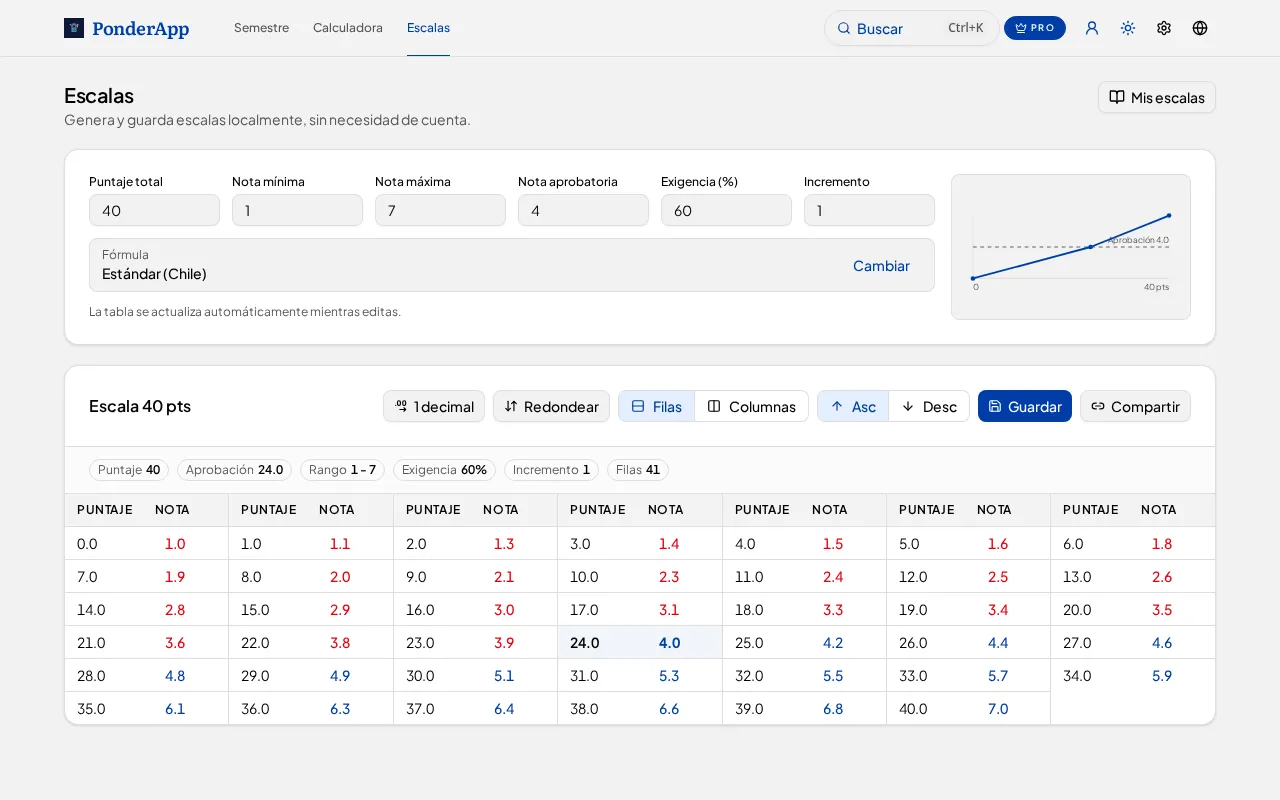Open Mis escalas saved scales

(x=1157, y=97)
